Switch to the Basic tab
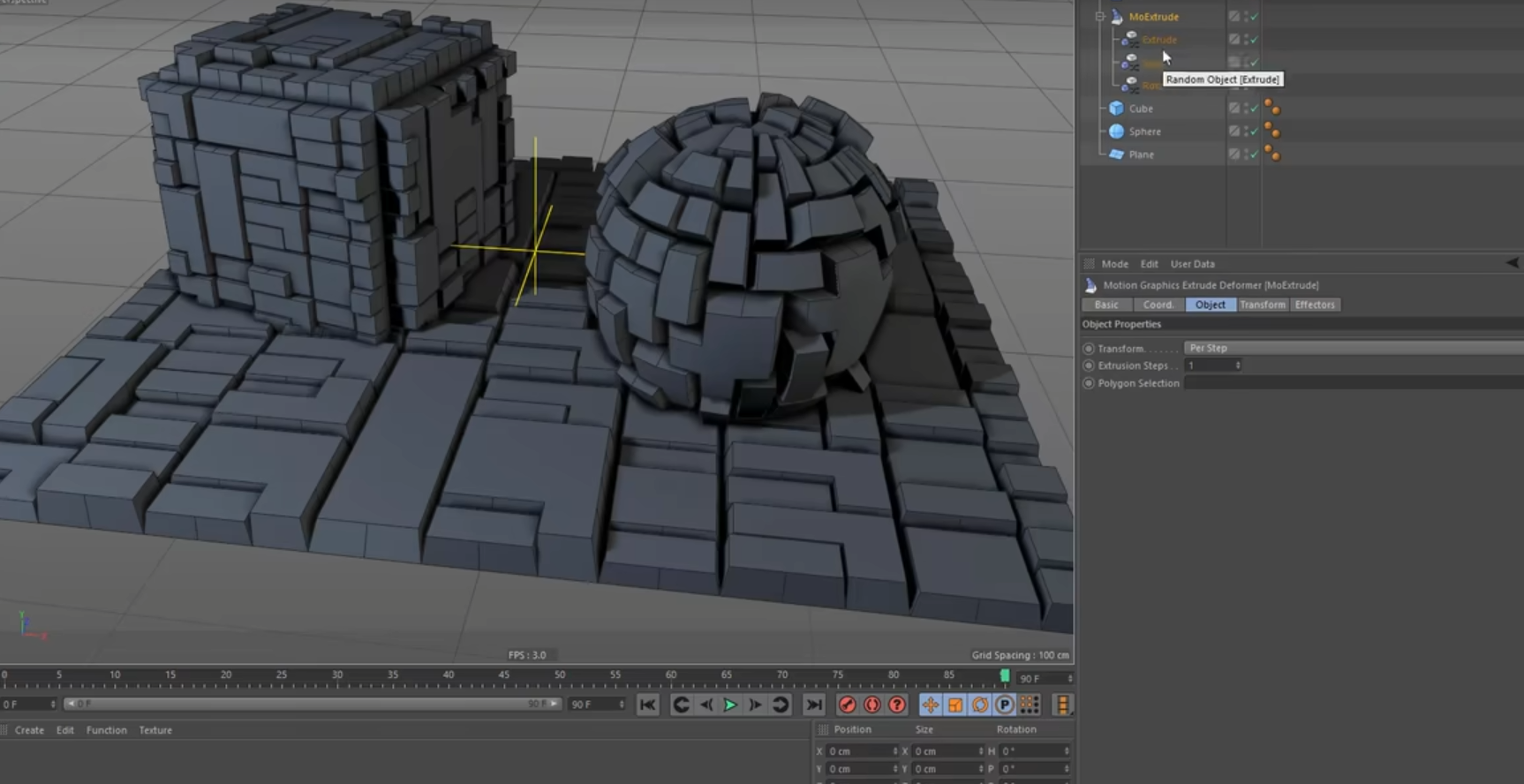1524x784 pixels. coord(1106,305)
